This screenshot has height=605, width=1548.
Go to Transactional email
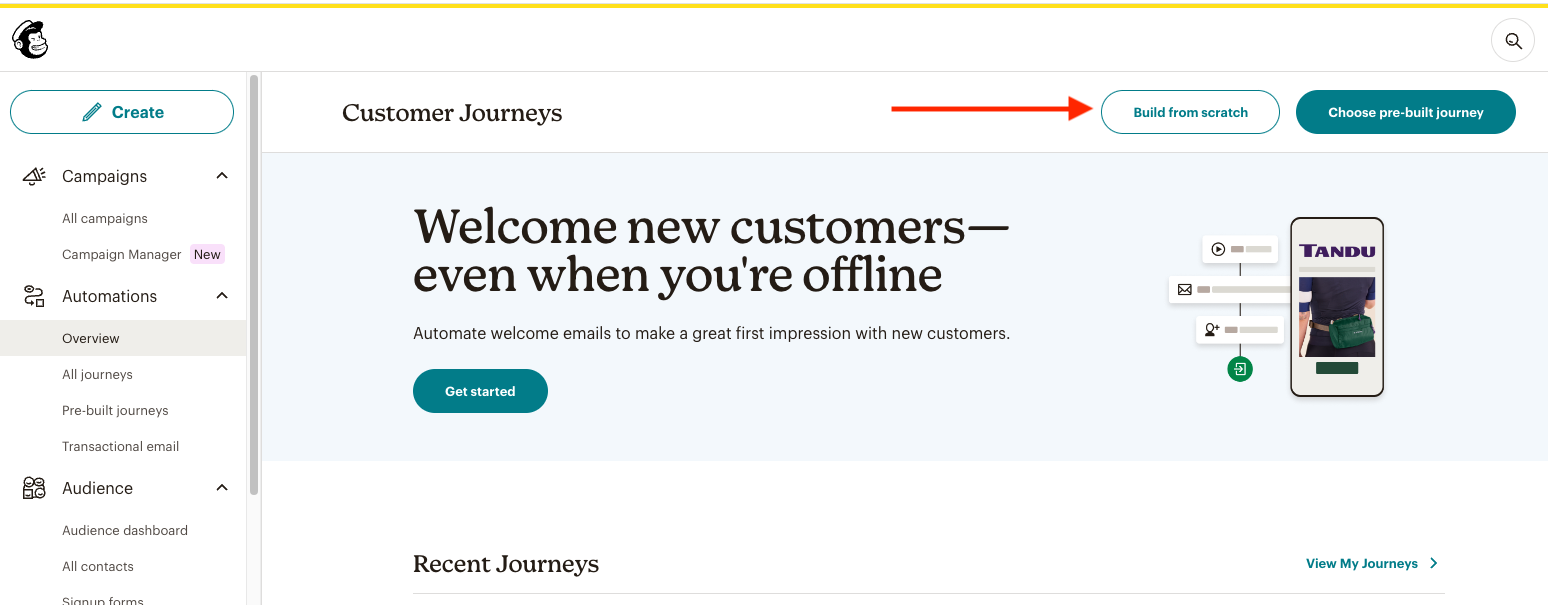click(x=121, y=446)
